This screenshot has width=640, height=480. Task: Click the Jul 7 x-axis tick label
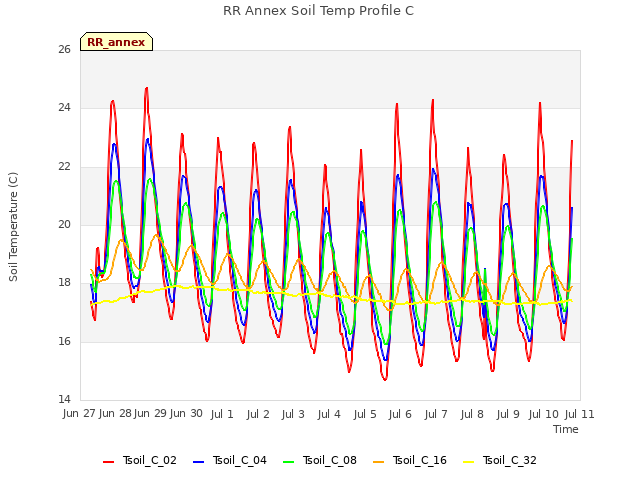[436, 414]
